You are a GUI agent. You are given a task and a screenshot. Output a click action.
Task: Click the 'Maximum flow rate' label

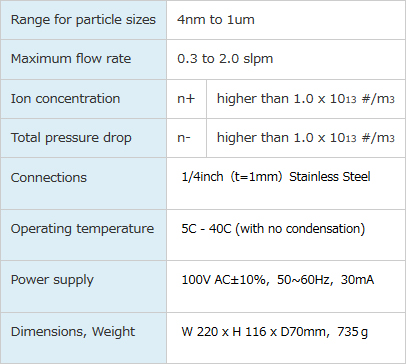71,59
